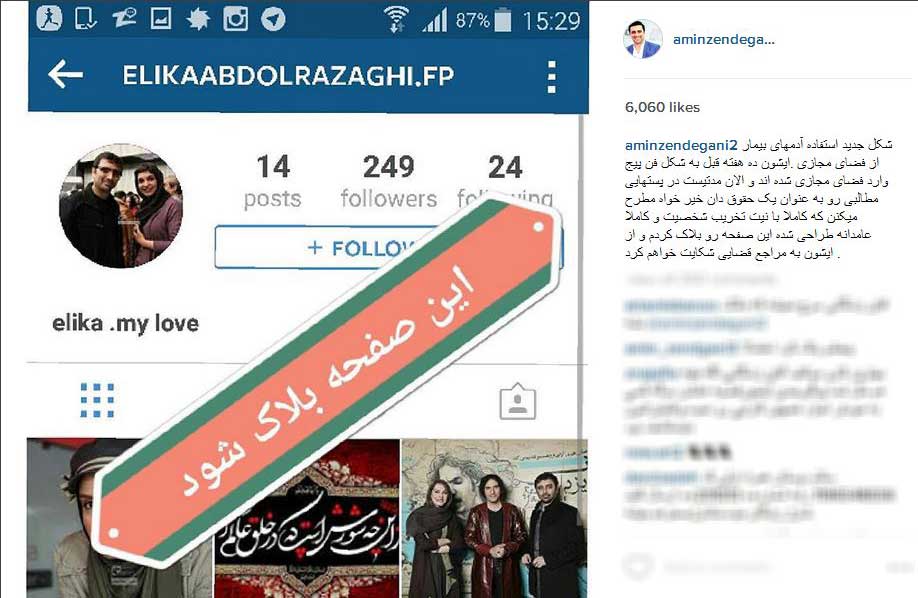This screenshot has height=598, width=918.
Task: Tap the image notification icon
Action: coord(160,19)
